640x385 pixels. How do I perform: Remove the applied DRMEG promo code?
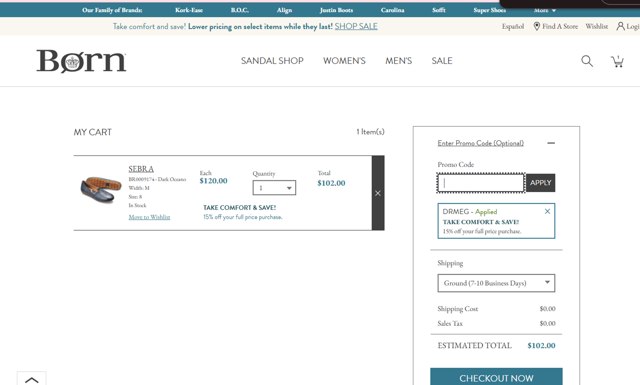click(547, 211)
